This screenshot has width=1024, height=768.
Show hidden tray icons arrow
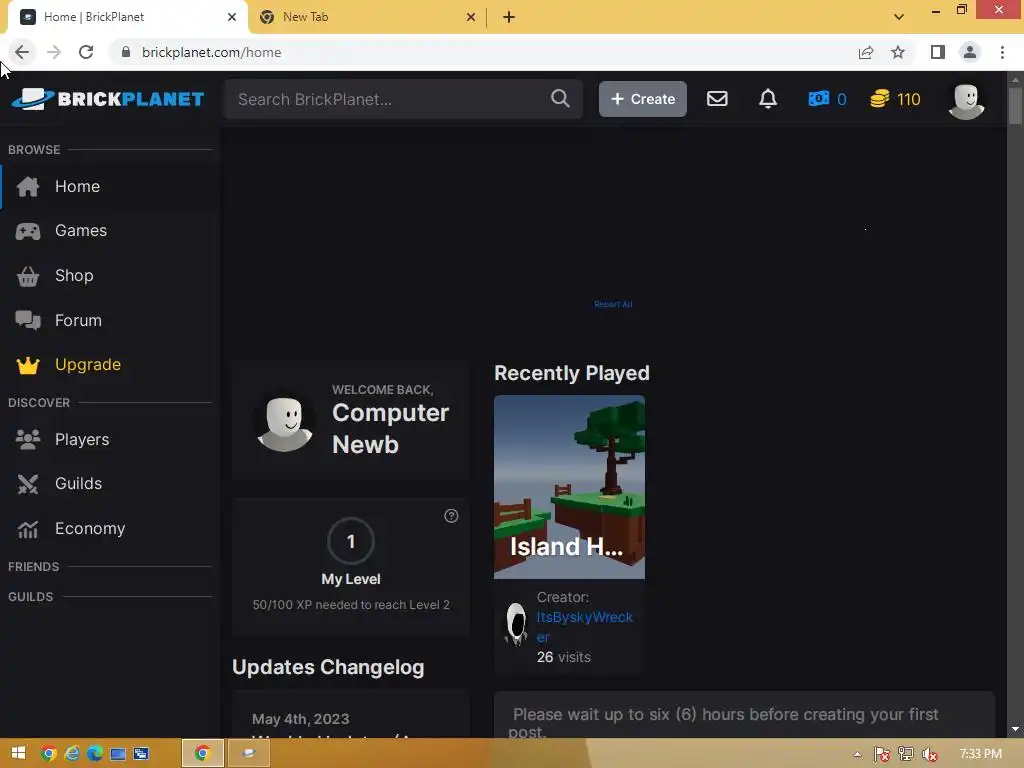tap(857, 754)
